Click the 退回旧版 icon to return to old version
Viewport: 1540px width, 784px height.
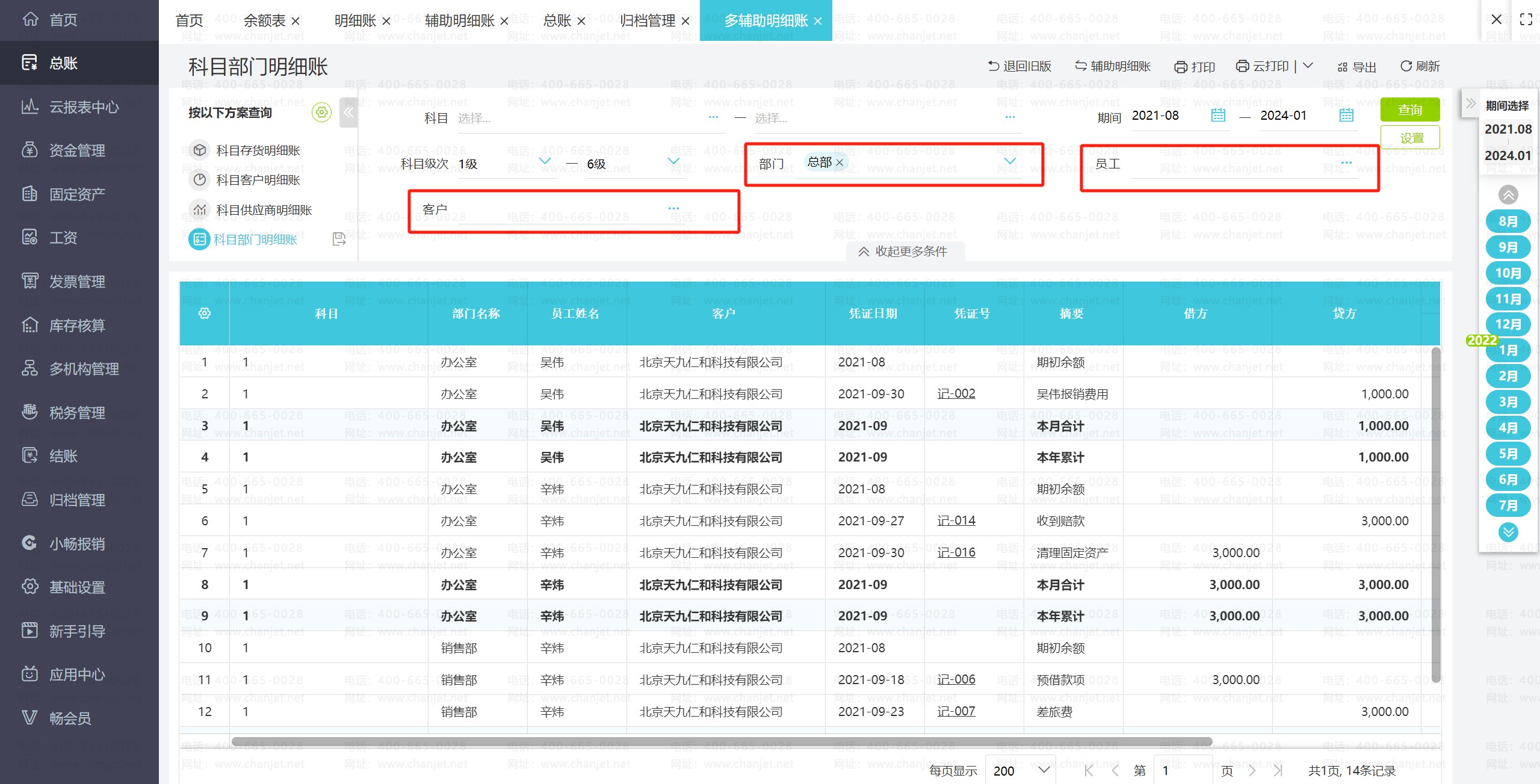click(x=994, y=66)
